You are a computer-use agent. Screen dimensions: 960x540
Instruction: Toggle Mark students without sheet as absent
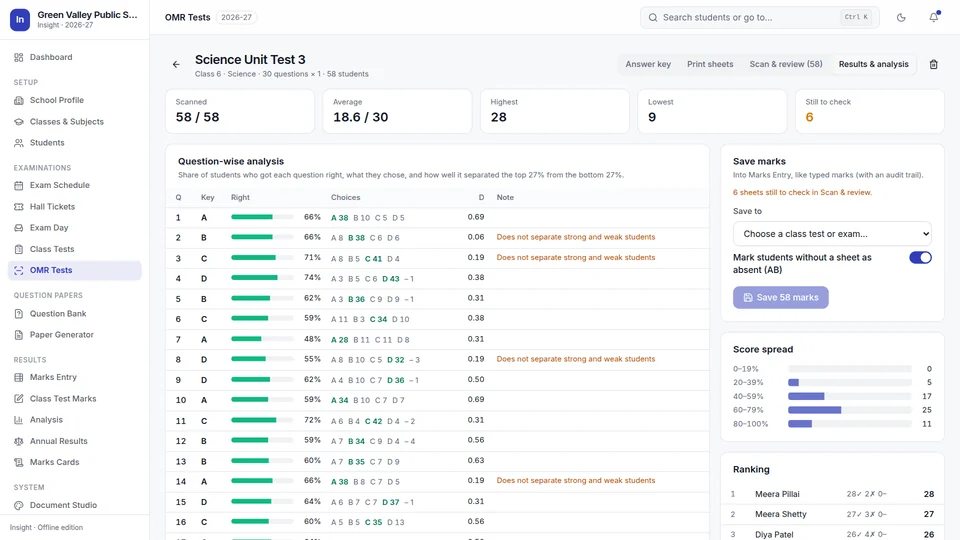(x=920, y=258)
